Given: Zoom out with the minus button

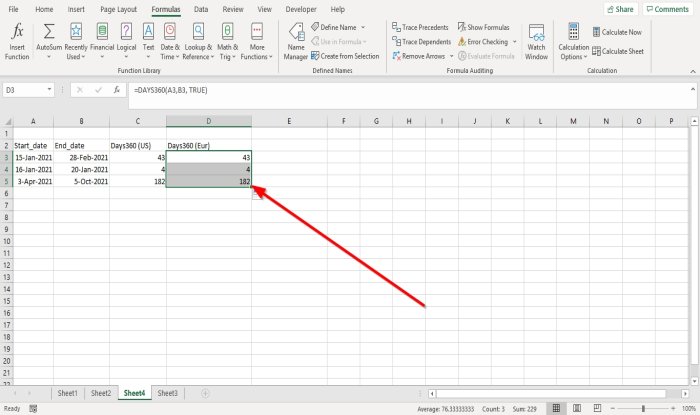Looking at the screenshot, I should 612,408.
